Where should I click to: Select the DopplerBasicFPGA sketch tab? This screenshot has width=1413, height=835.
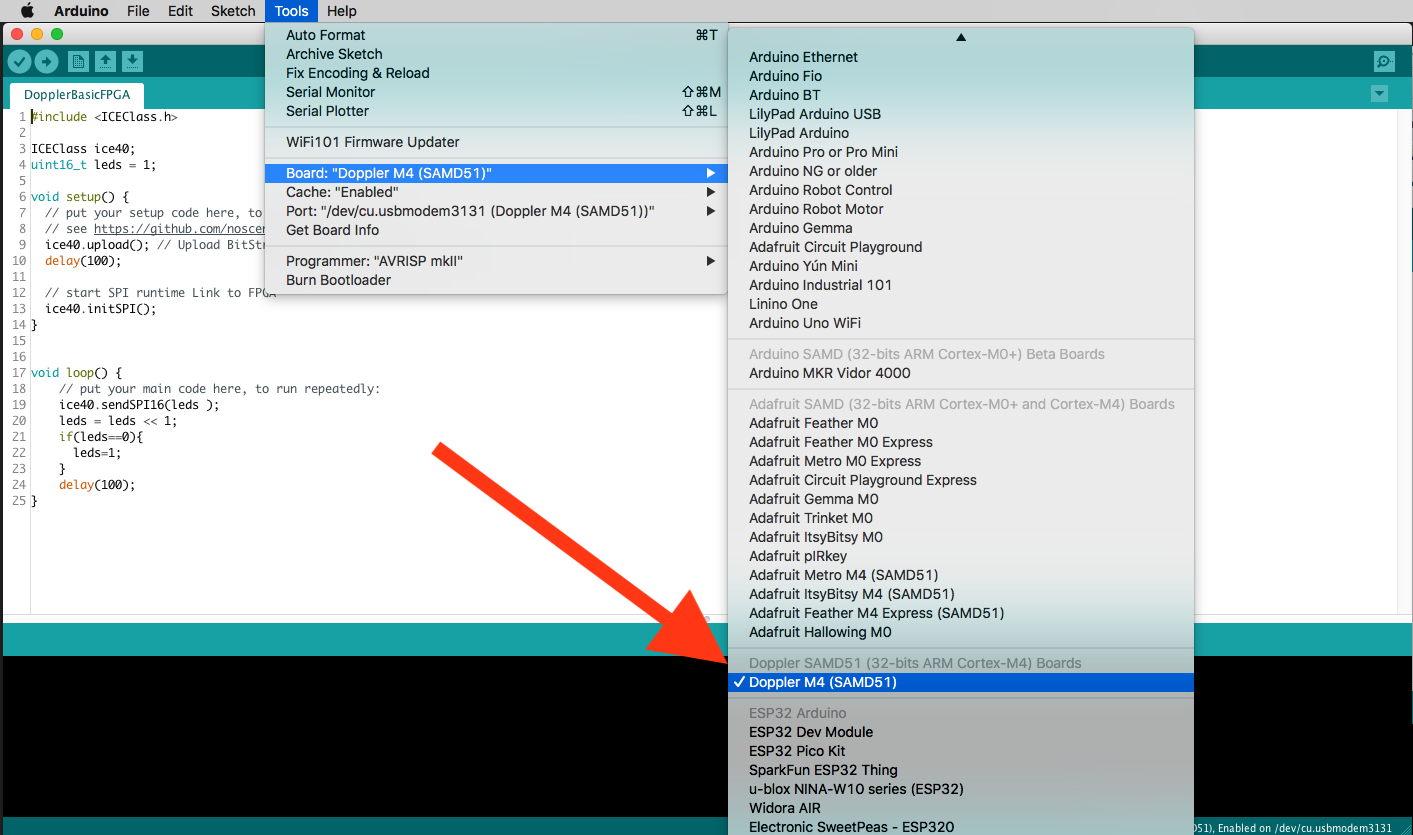77,95
